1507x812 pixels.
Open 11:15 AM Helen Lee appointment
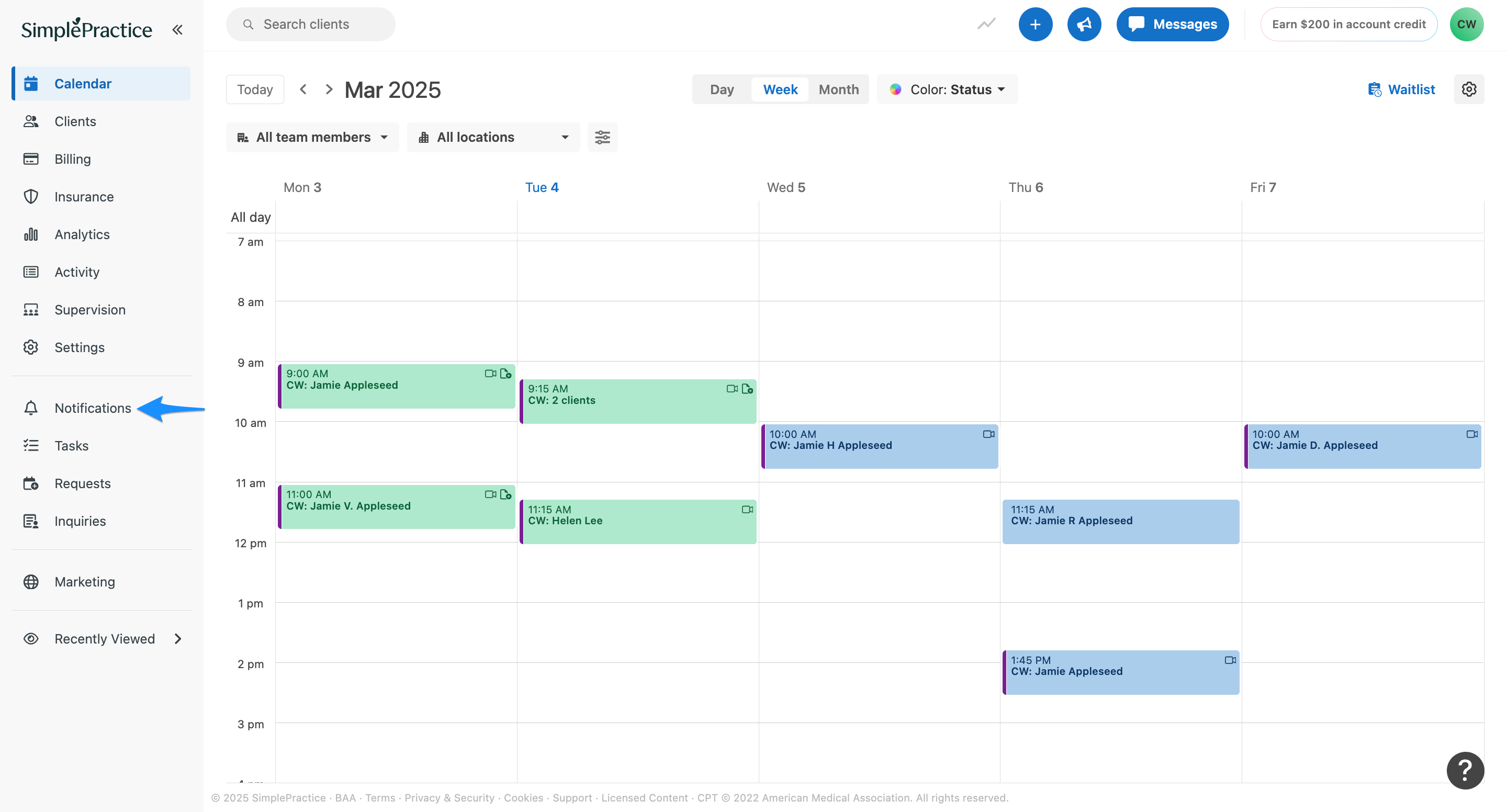(638, 523)
